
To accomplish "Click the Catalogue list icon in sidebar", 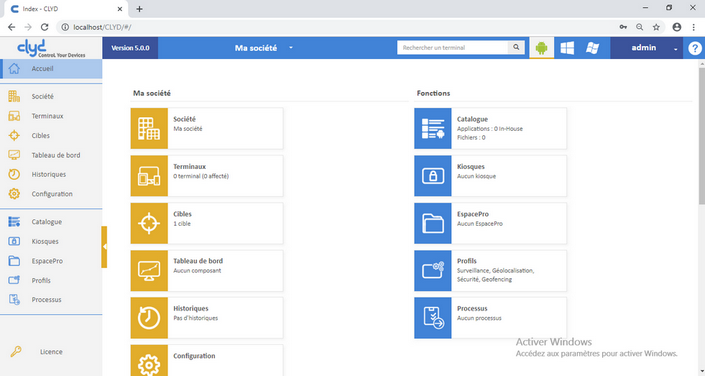I will pos(14,222).
